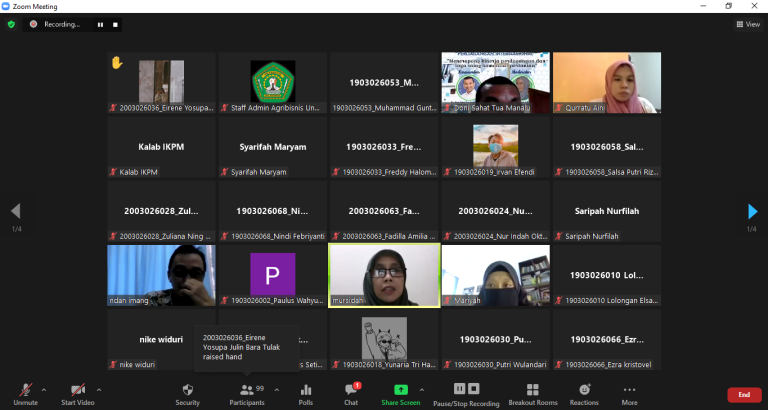Go to next page of participants

tap(752, 211)
